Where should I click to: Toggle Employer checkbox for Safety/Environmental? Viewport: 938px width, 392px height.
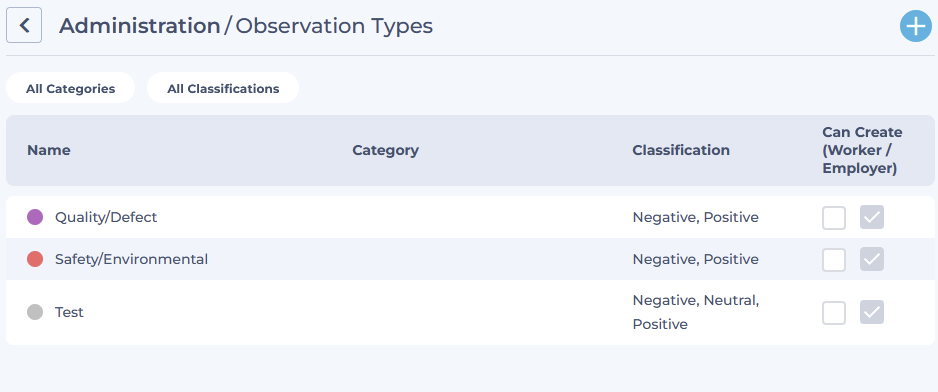click(x=872, y=259)
